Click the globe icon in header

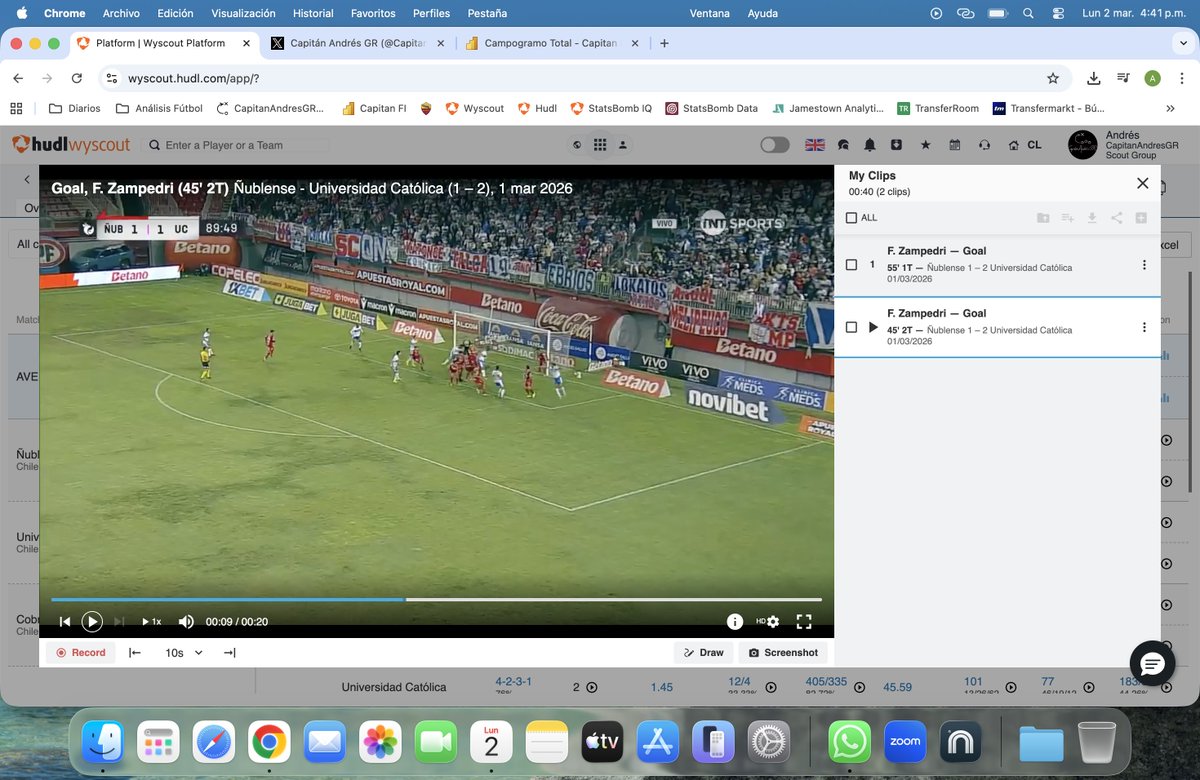pyautogui.click(x=577, y=145)
